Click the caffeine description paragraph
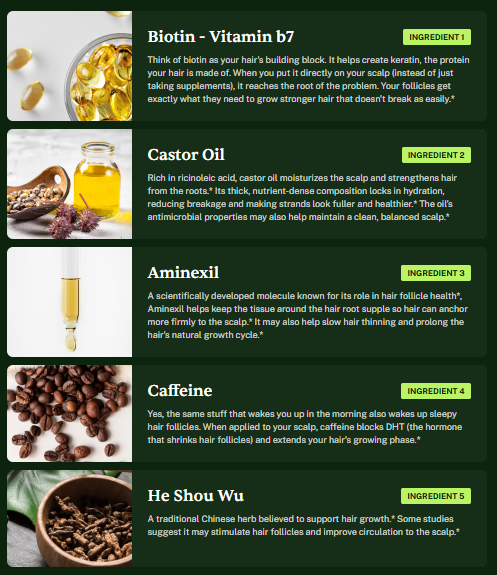The width and height of the screenshot is (497, 575). click(x=305, y=427)
